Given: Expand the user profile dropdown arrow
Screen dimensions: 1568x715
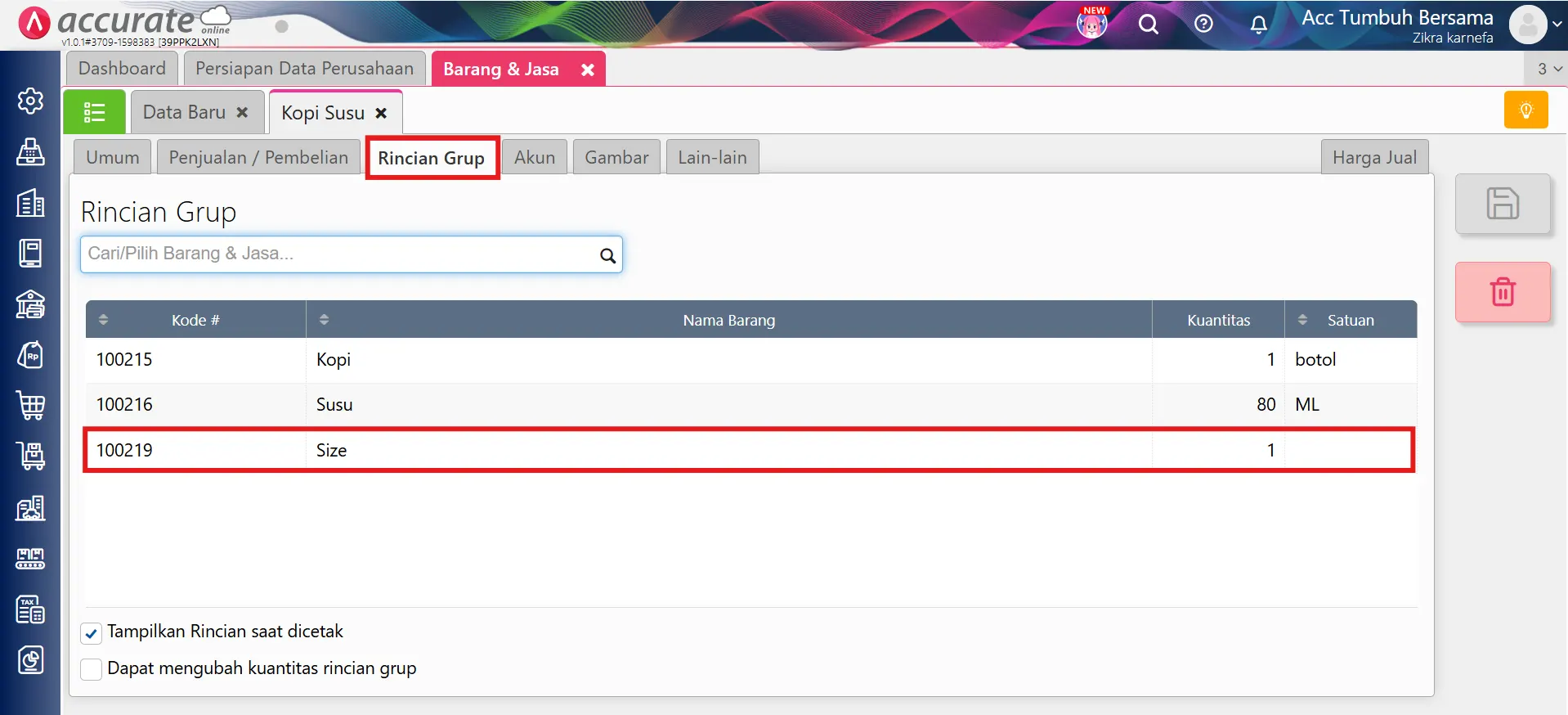Looking at the screenshot, I should tap(1557, 25).
